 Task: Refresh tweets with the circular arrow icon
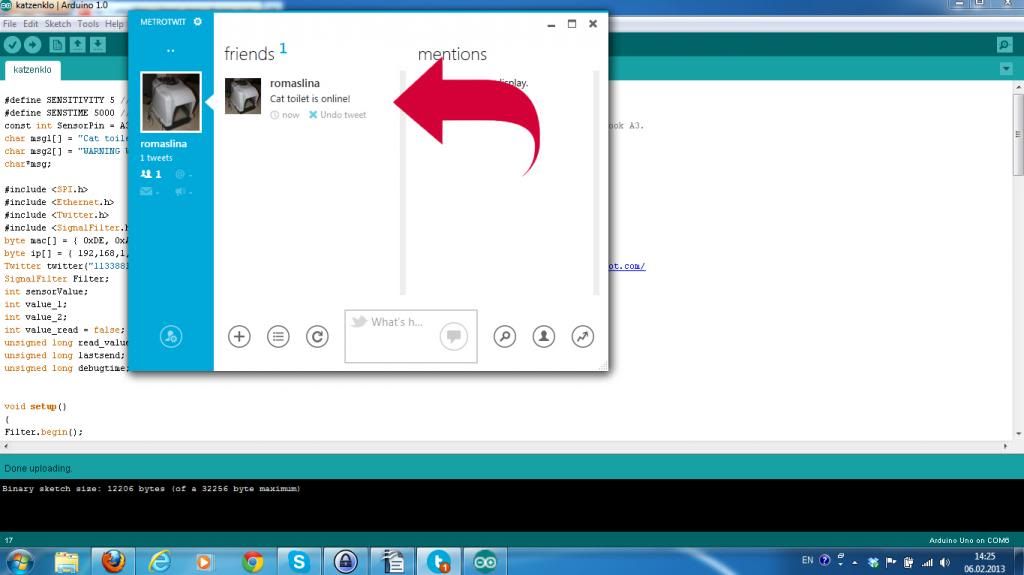(317, 337)
